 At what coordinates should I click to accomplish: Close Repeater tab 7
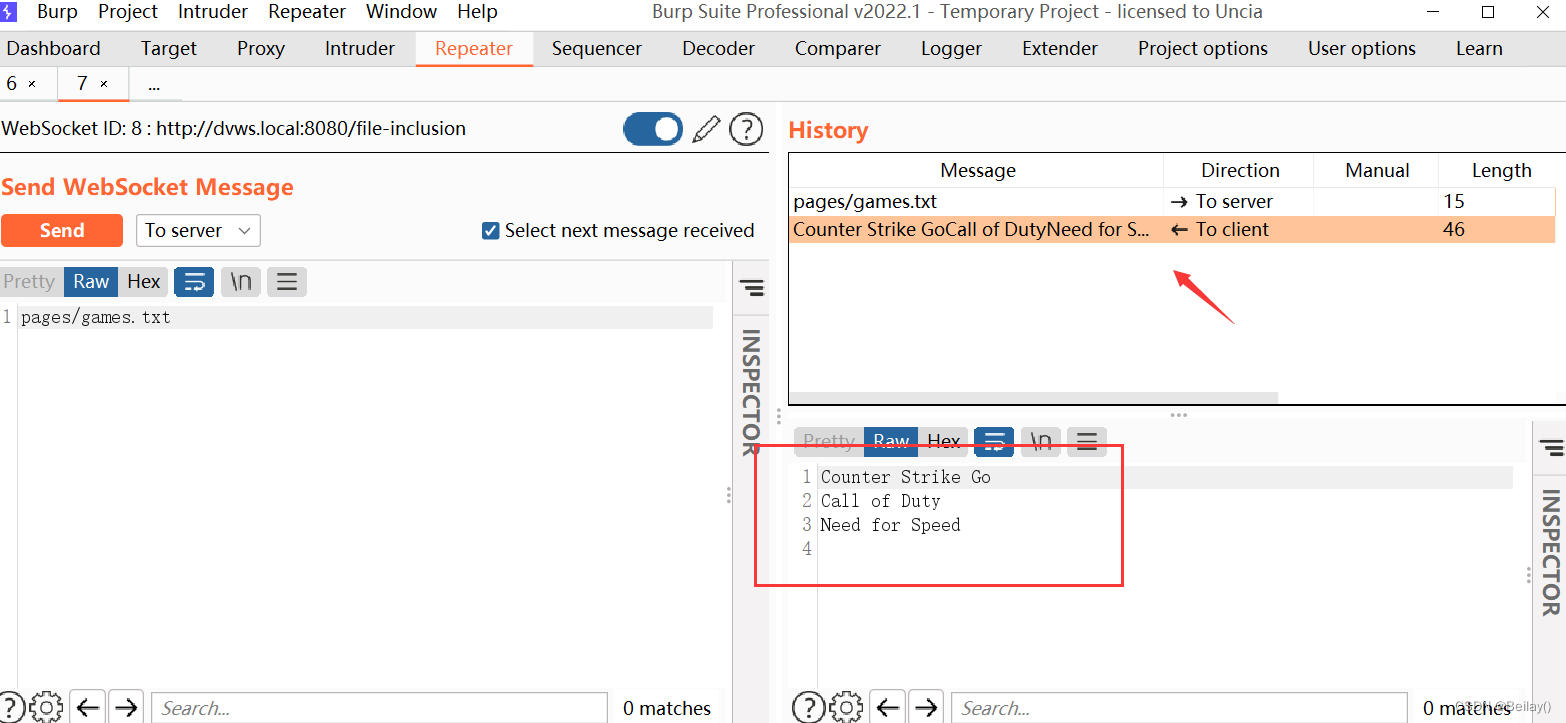[x=104, y=84]
